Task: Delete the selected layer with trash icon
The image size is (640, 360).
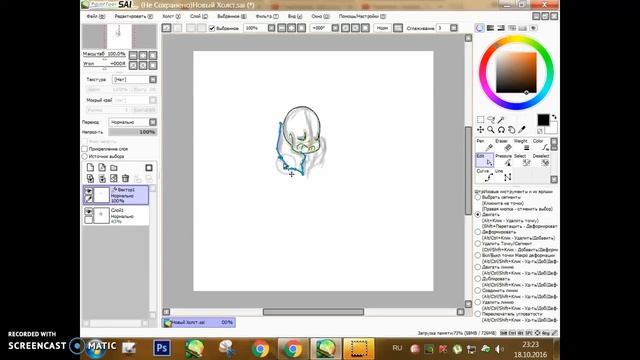Action: 126,178
